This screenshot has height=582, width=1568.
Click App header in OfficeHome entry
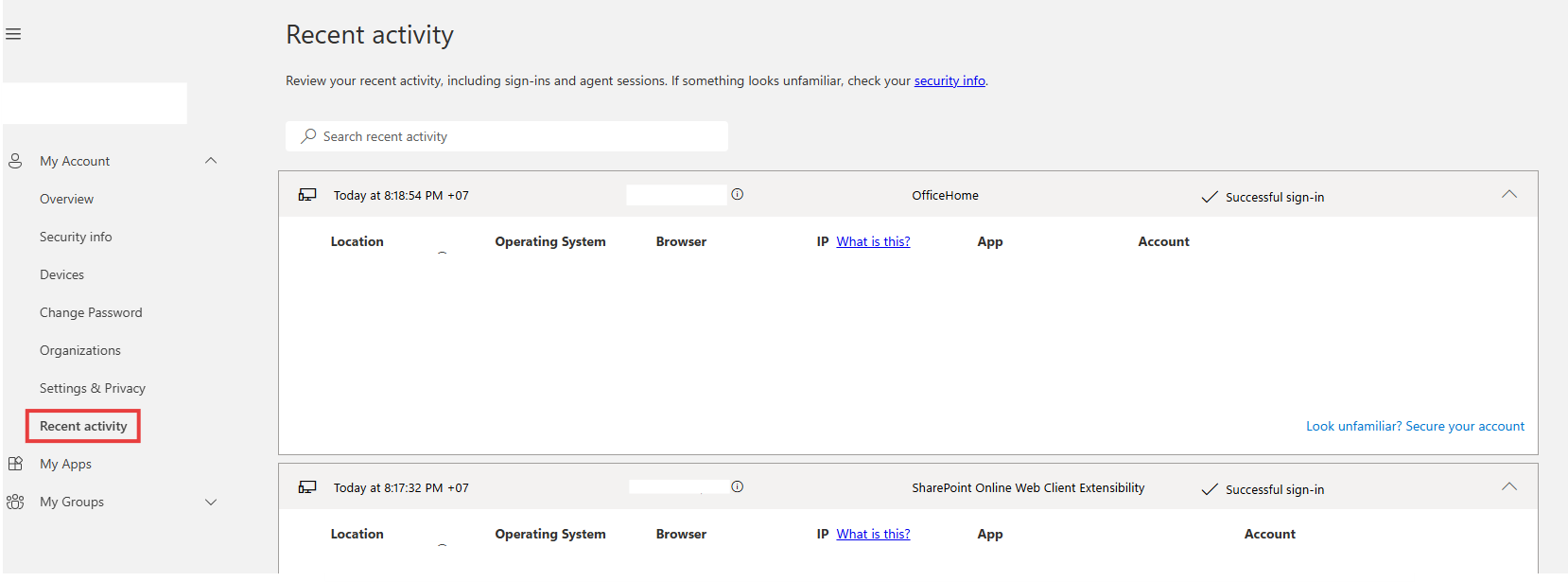[x=990, y=241]
